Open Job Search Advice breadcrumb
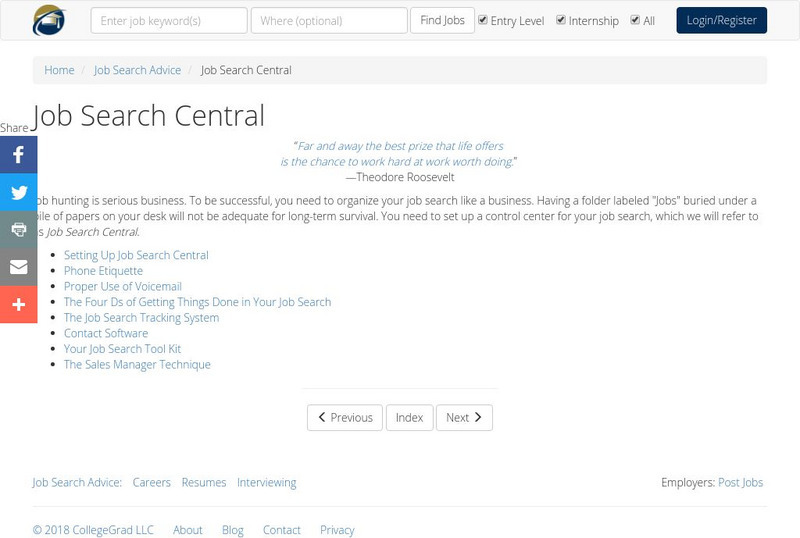The image size is (800, 538). [137, 70]
